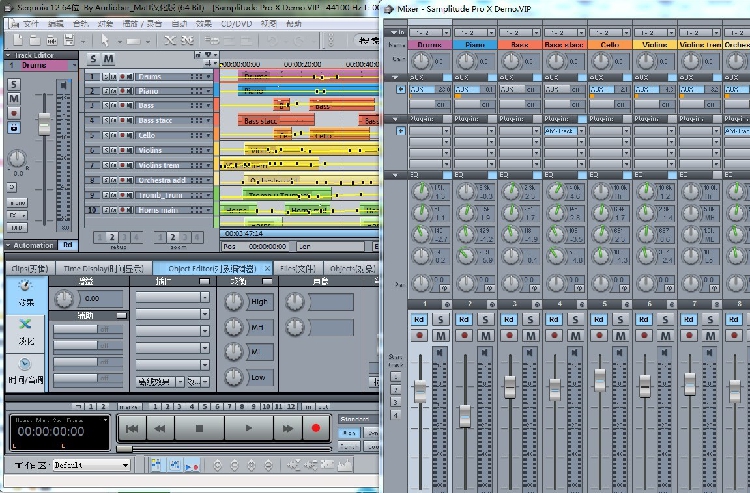Solo the Drums track in Track Editor panel
Image resolution: width=750 pixels, height=493 pixels.
click(x=14, y=85)
